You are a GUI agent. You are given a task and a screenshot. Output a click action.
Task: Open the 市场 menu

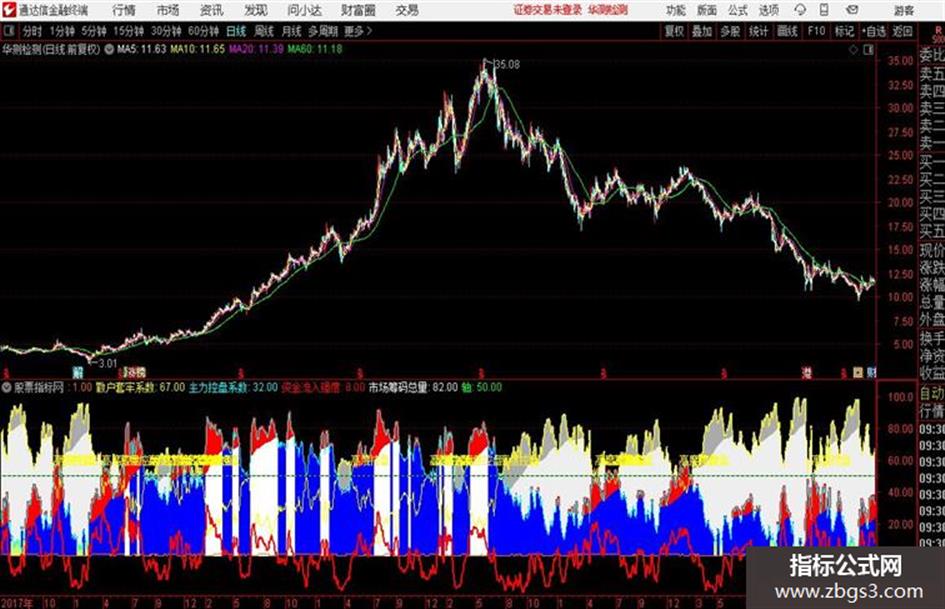[x=168, y=10]
